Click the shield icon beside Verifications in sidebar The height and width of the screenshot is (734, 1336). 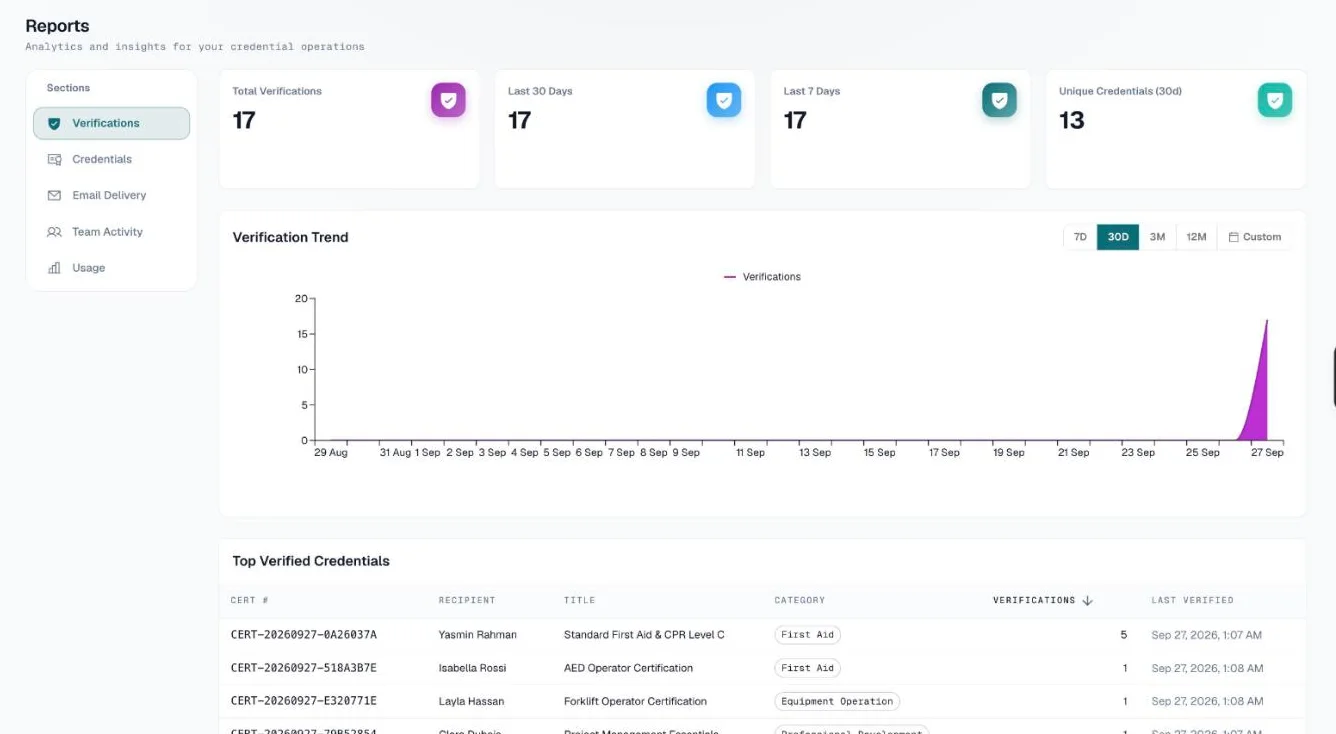(x=54, y=124)
